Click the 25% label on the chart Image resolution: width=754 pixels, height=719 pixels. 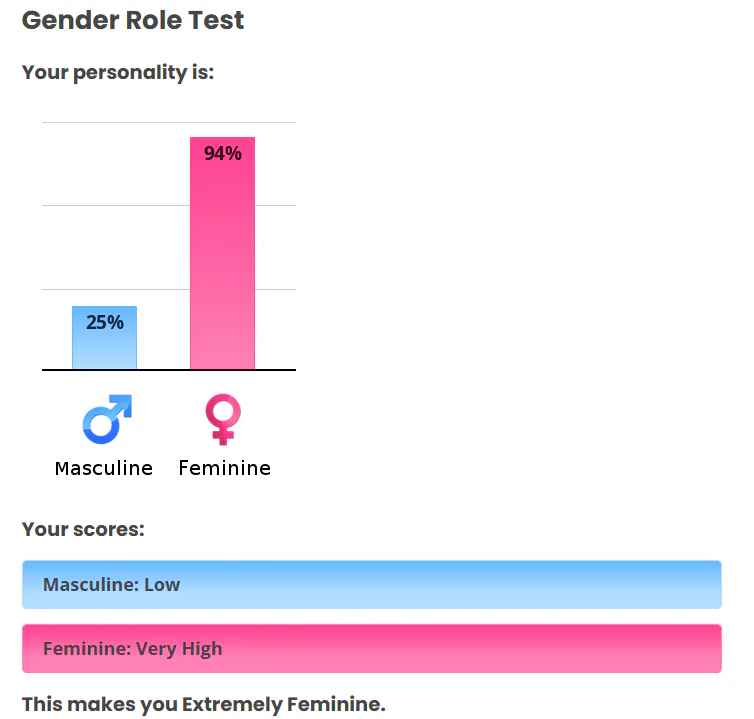[x=104, y=322]
